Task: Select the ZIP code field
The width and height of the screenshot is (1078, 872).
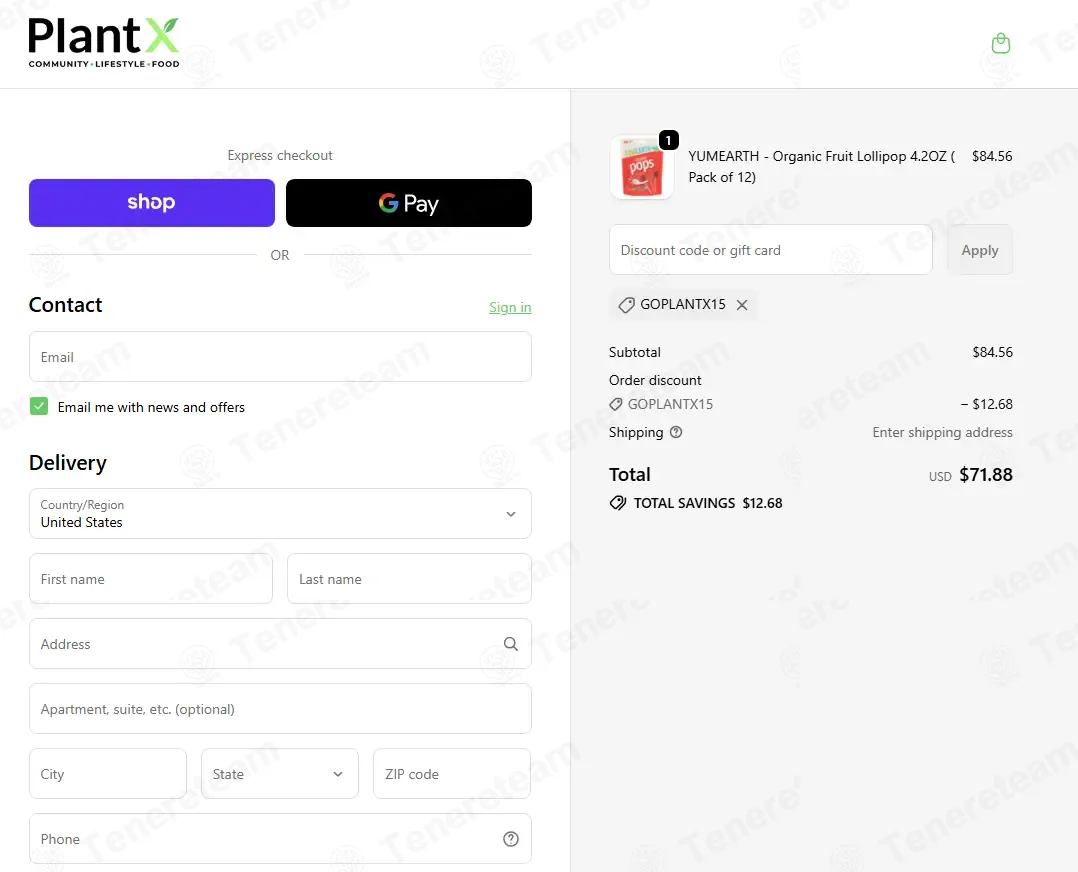Action: click(x=452, y=774)
